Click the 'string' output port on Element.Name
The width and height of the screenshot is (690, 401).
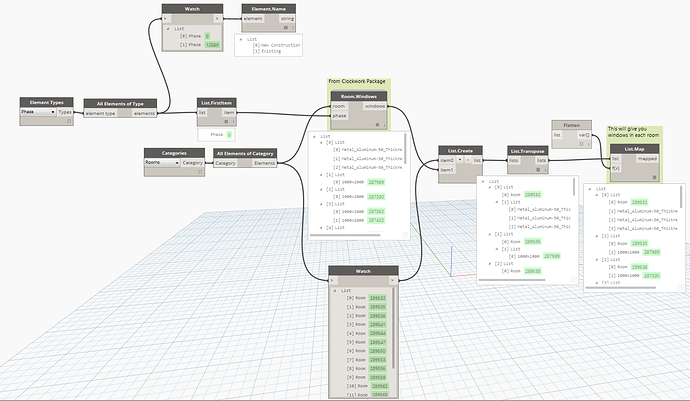[x=287, y=19]
